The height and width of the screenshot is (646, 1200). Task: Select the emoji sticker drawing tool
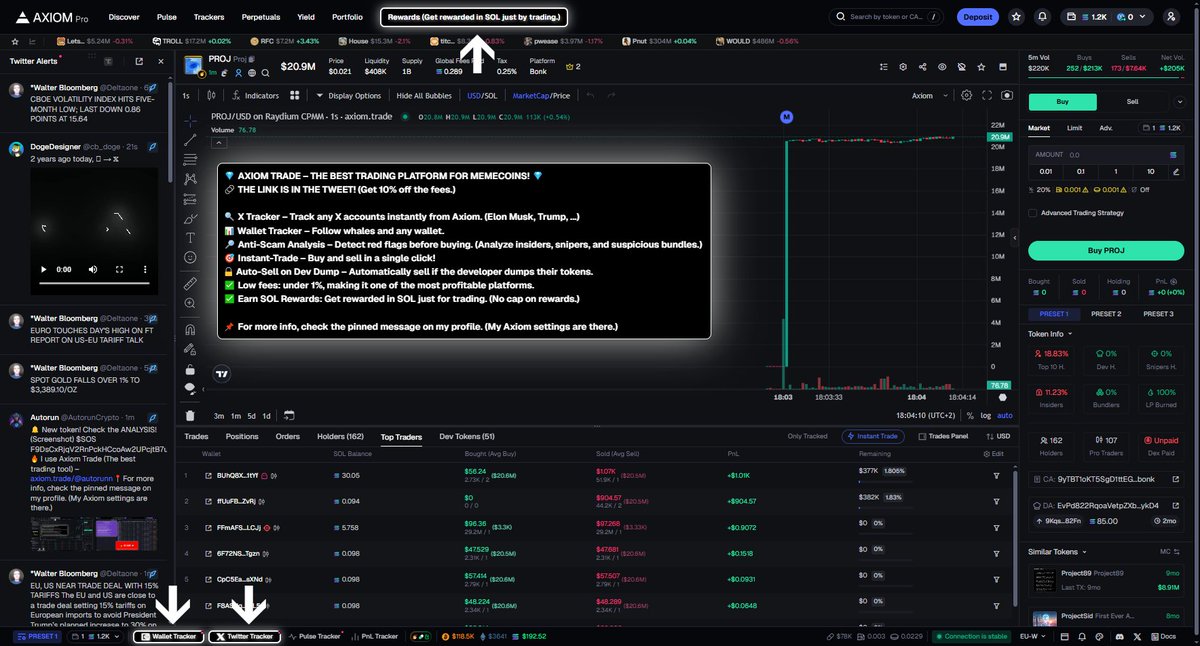point(190,257)
